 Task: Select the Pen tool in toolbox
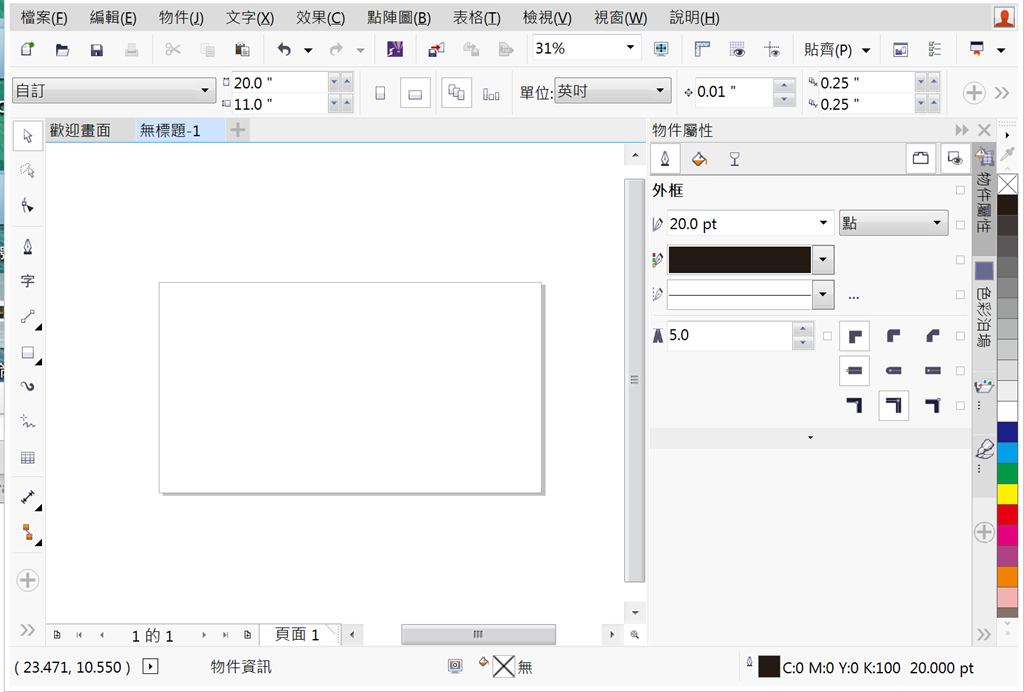coord(28,246)
